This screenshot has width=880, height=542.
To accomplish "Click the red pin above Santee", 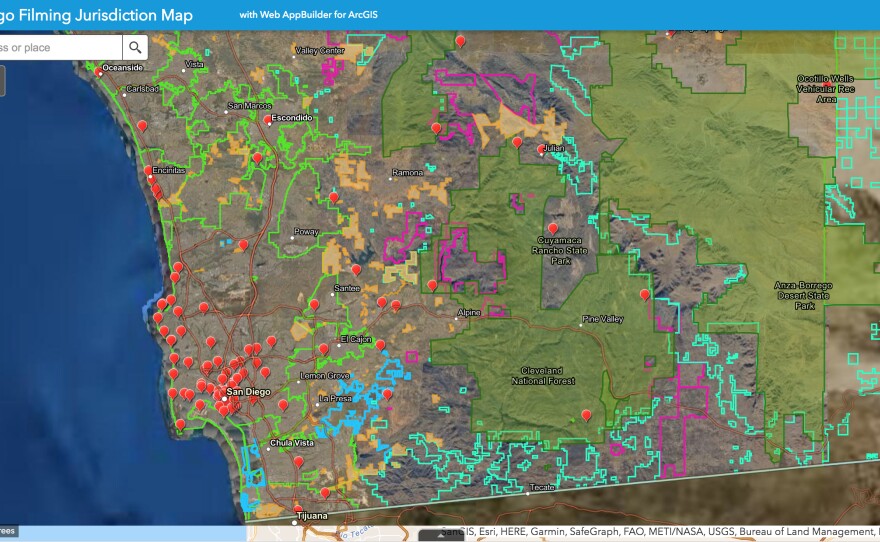I will (x=356, y=269).
